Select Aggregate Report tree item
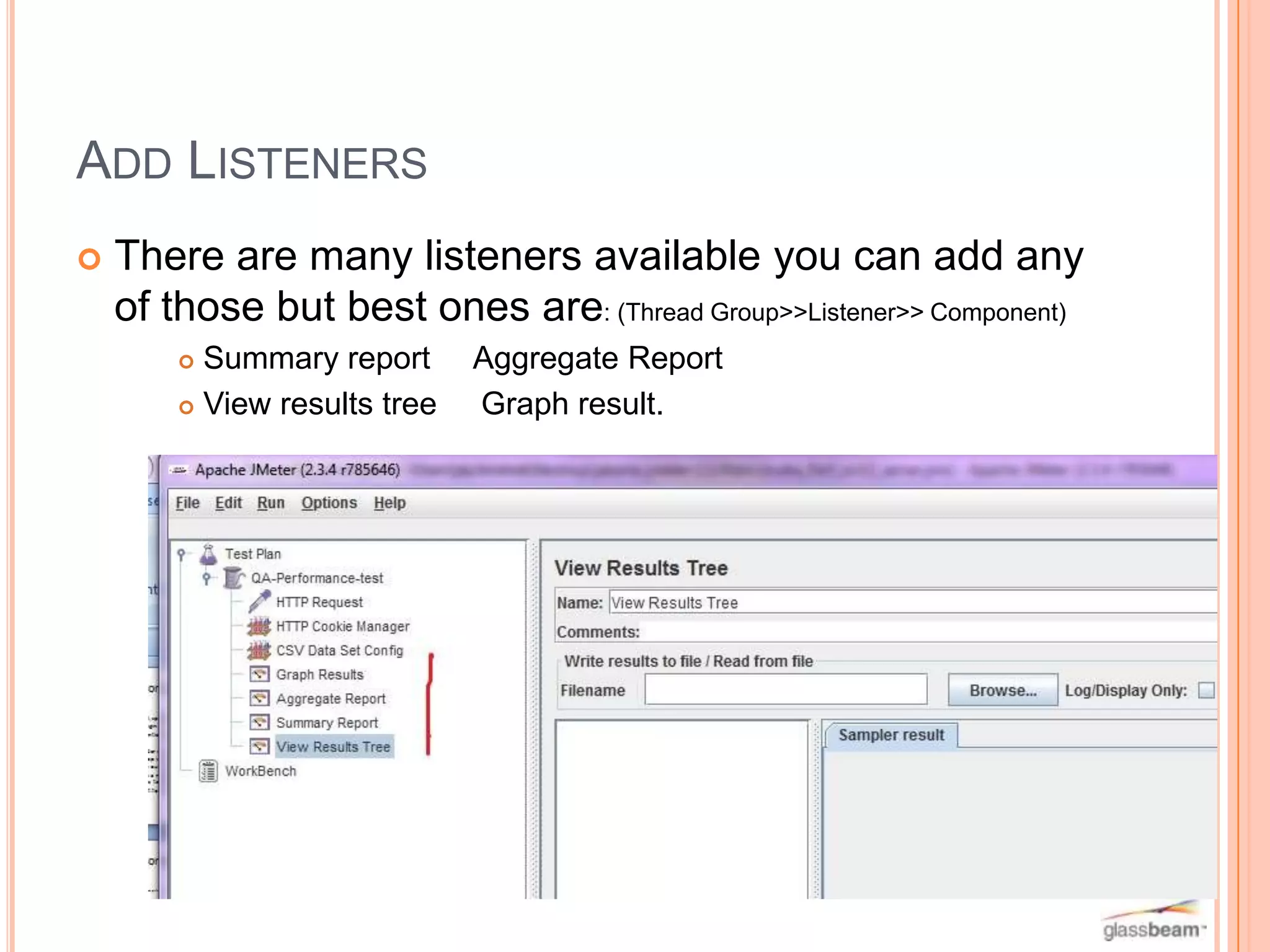 (331, 699)
